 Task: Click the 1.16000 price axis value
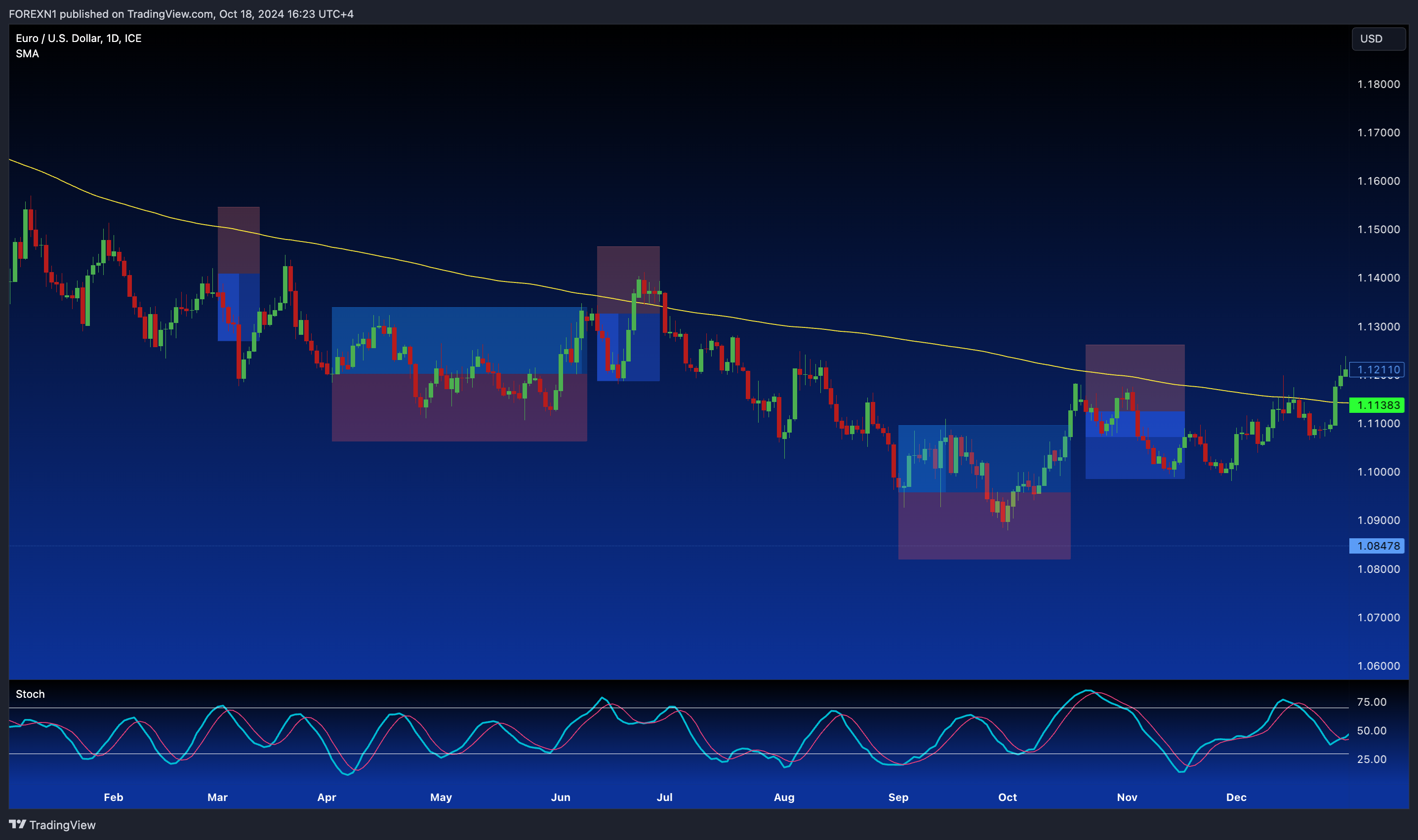click(x=1378, y=181)
